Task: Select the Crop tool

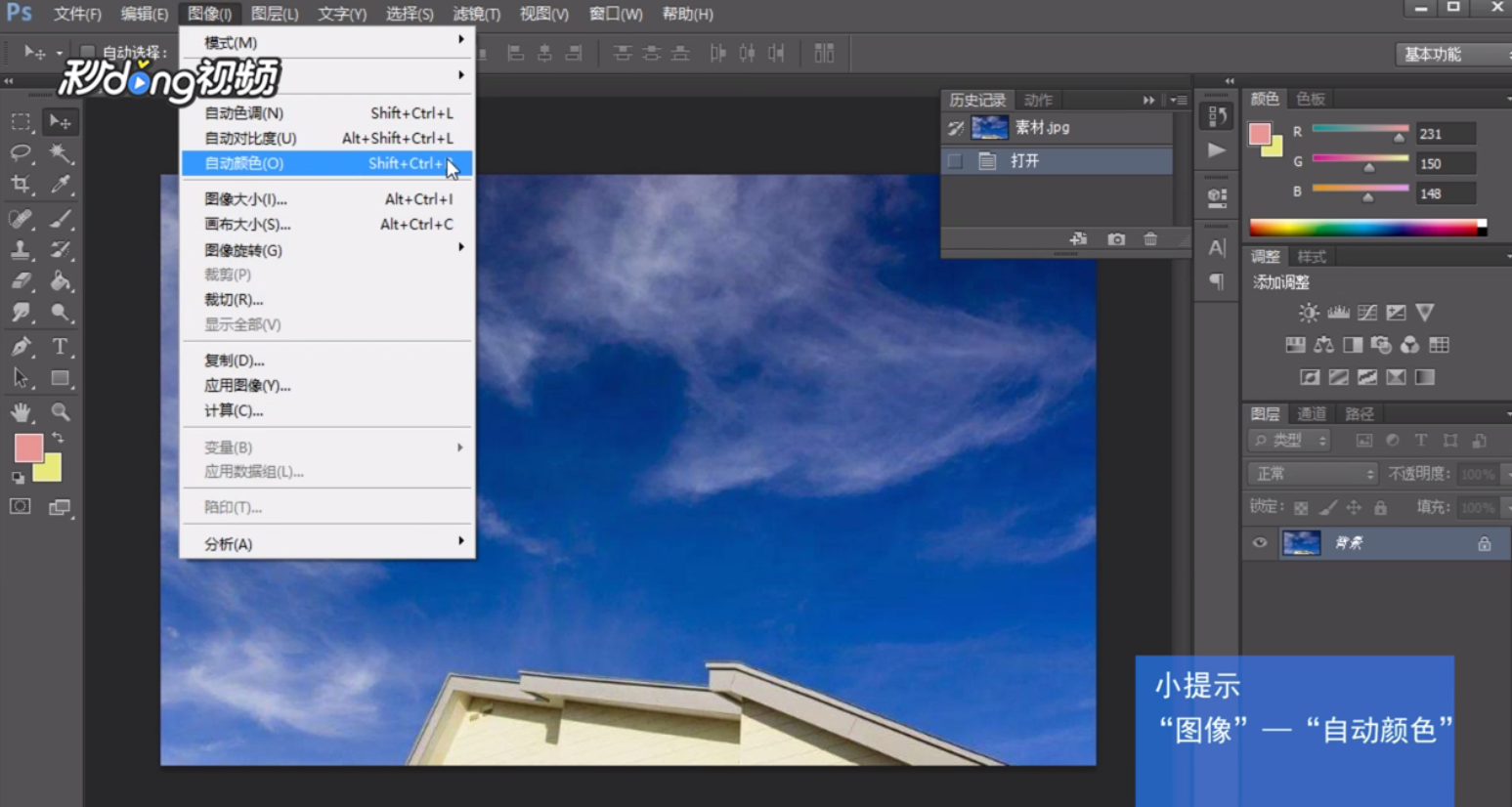Action: [21, 185]
